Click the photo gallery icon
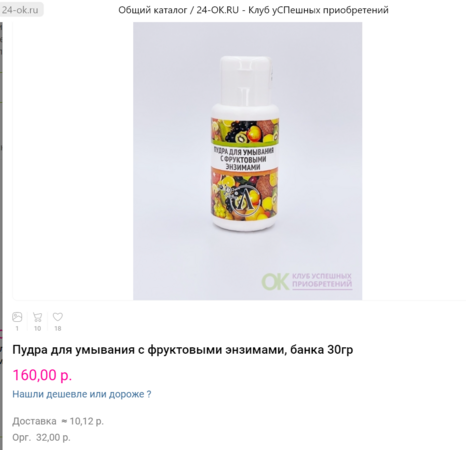 tap(17, 317)
